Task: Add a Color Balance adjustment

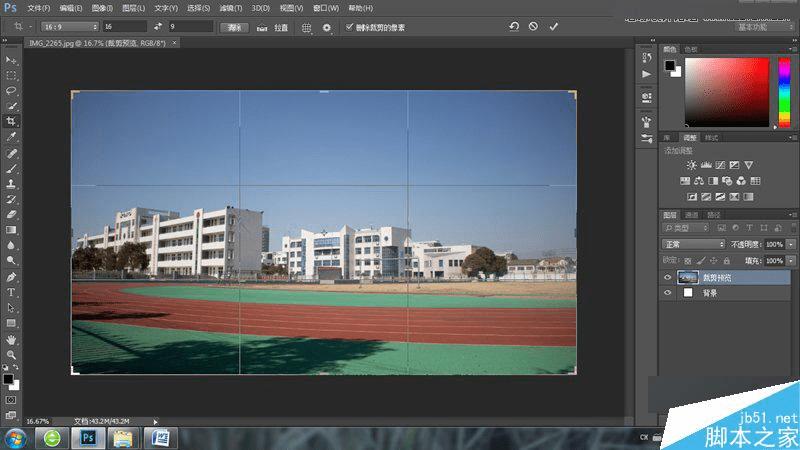Action: pos(699,181)
